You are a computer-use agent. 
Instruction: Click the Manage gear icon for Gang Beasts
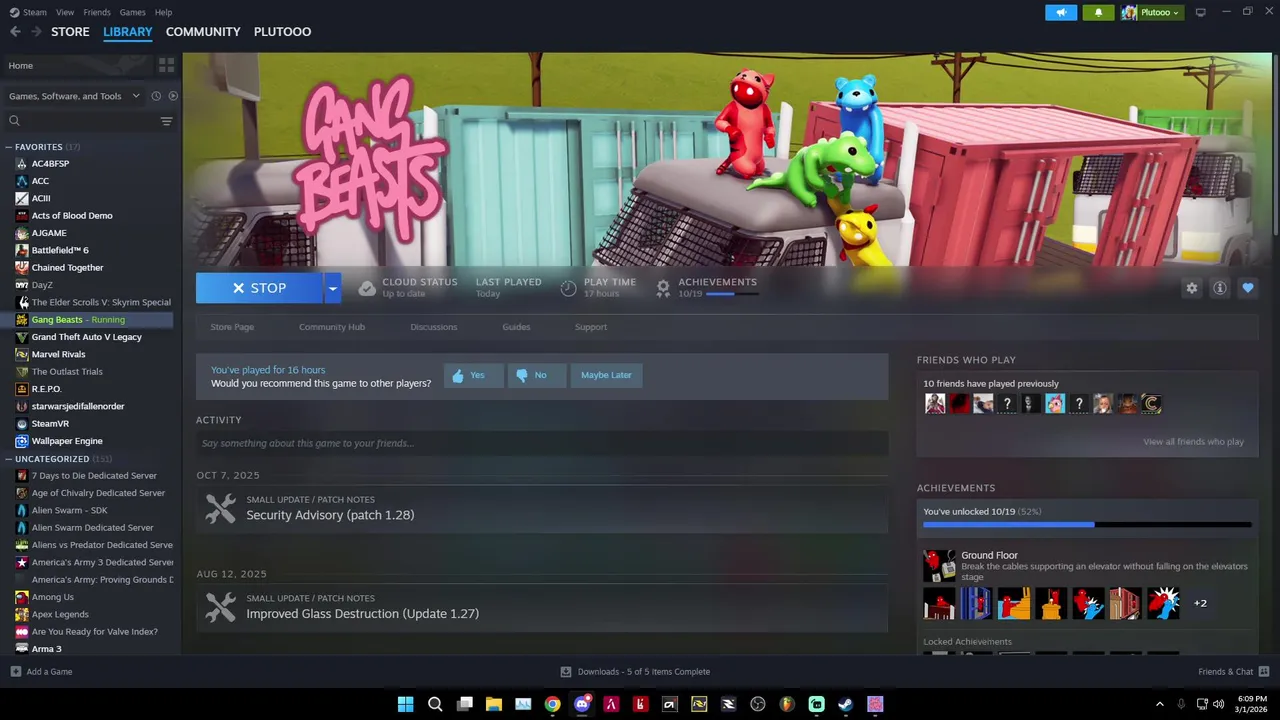coord(1191,288)
